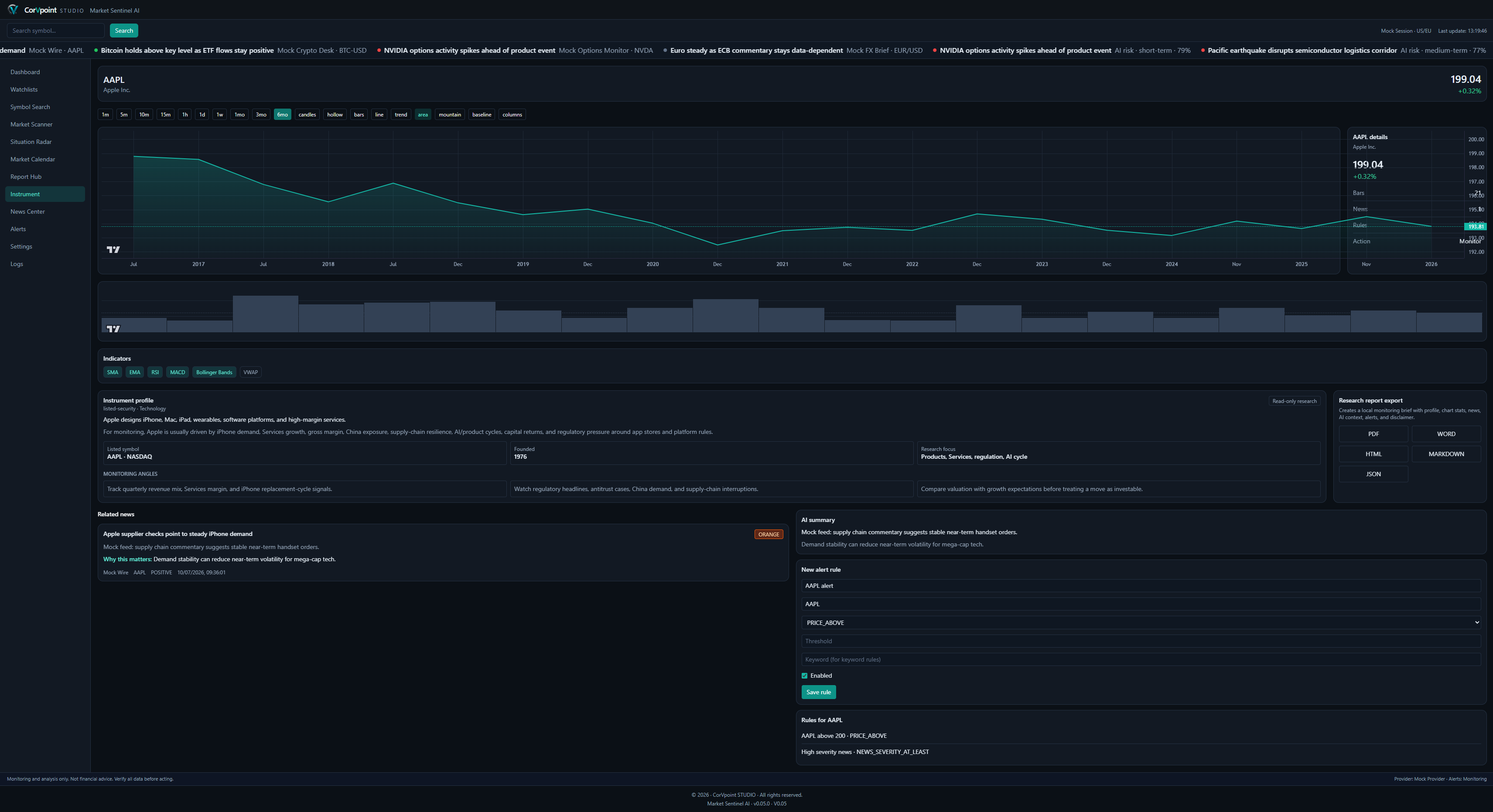Export research report as JSON
This screenshot has height=812, width=1493.
[1373, 474]
